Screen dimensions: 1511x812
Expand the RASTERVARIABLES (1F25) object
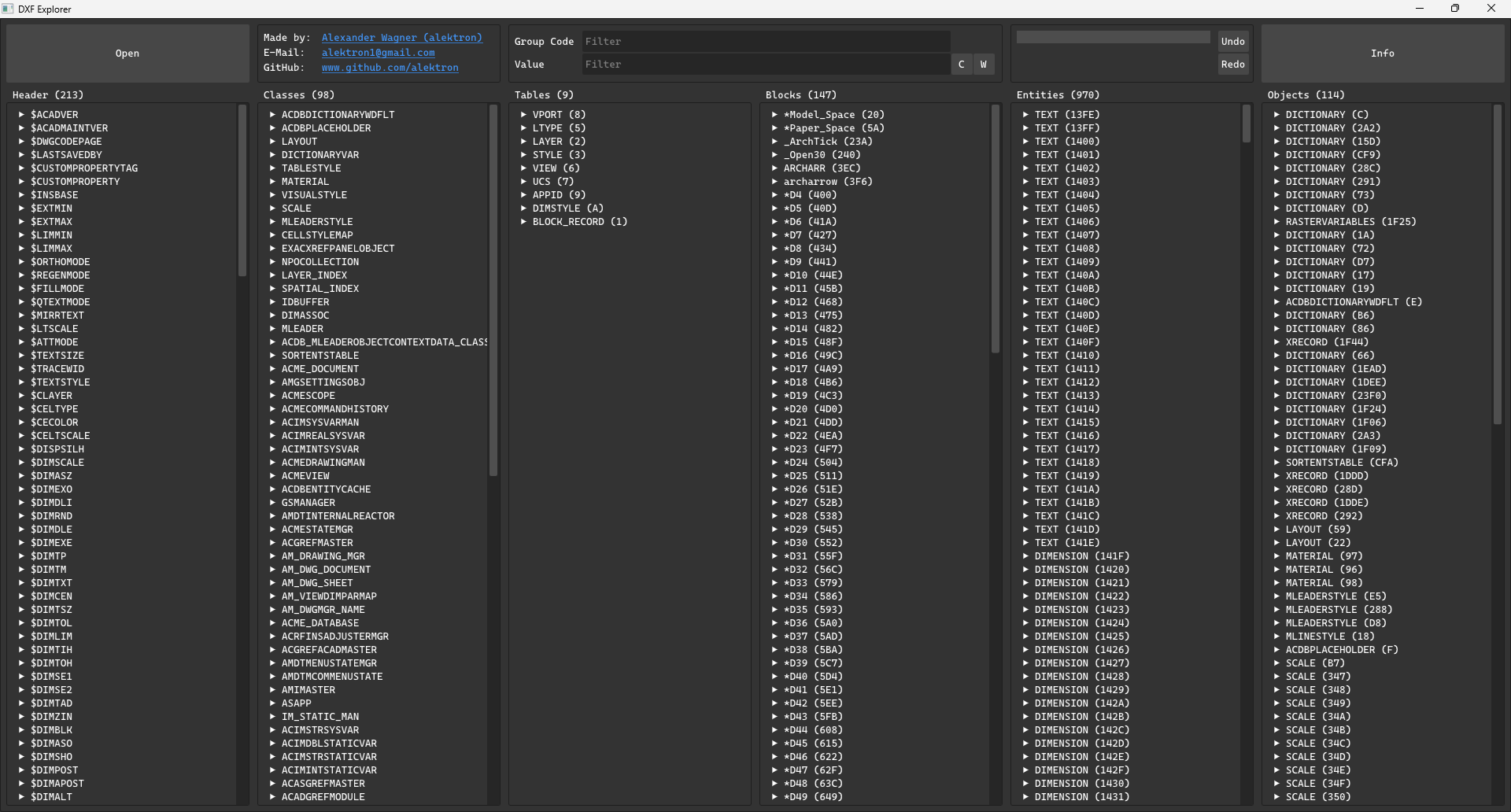coord(1276,222)
